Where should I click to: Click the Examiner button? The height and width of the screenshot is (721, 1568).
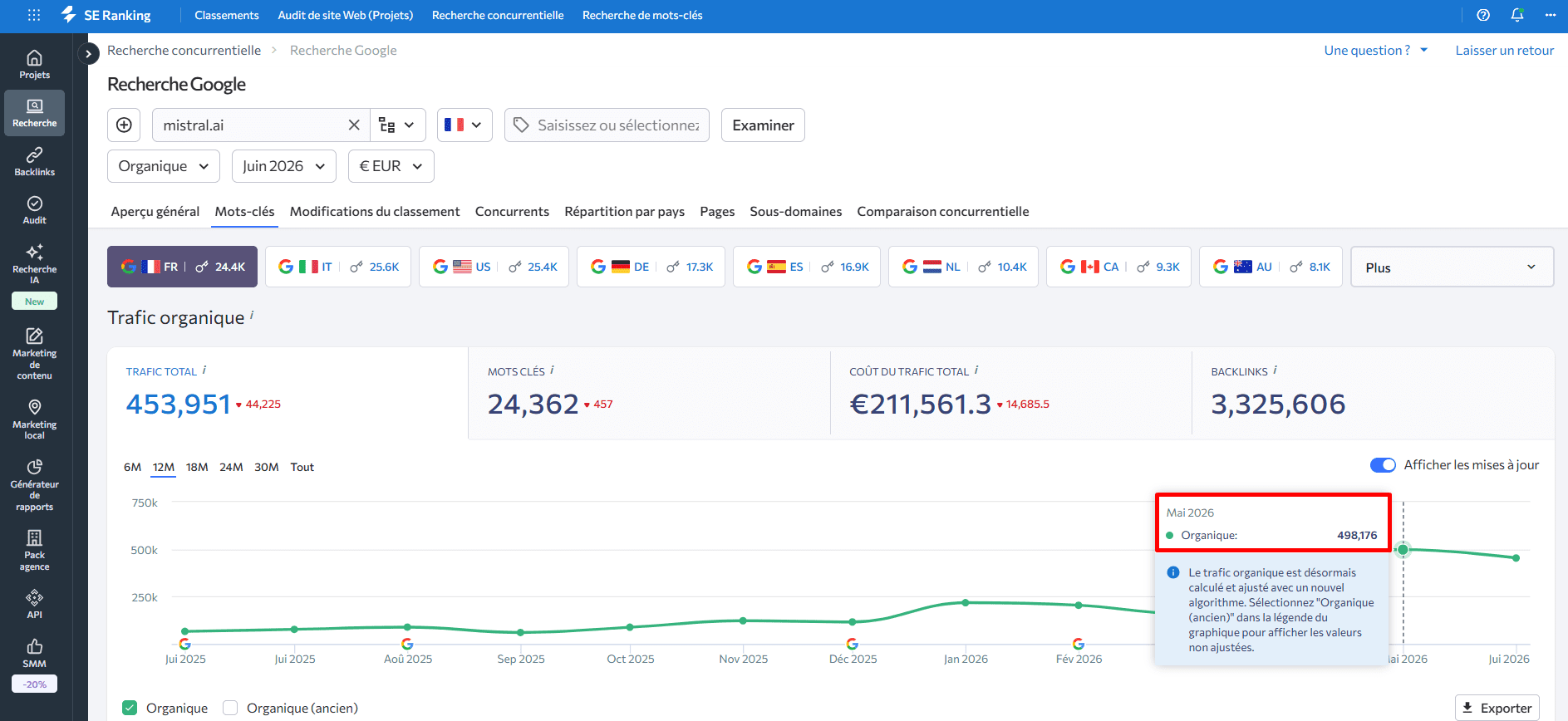point(763,125)
